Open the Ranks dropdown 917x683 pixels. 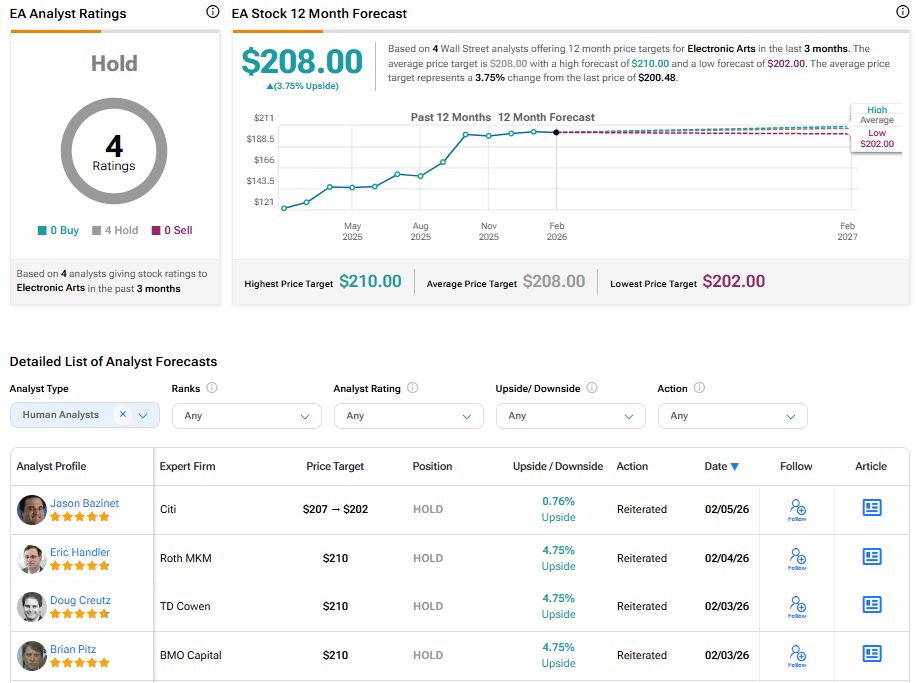pyautogui.click(x=246, y=416)
